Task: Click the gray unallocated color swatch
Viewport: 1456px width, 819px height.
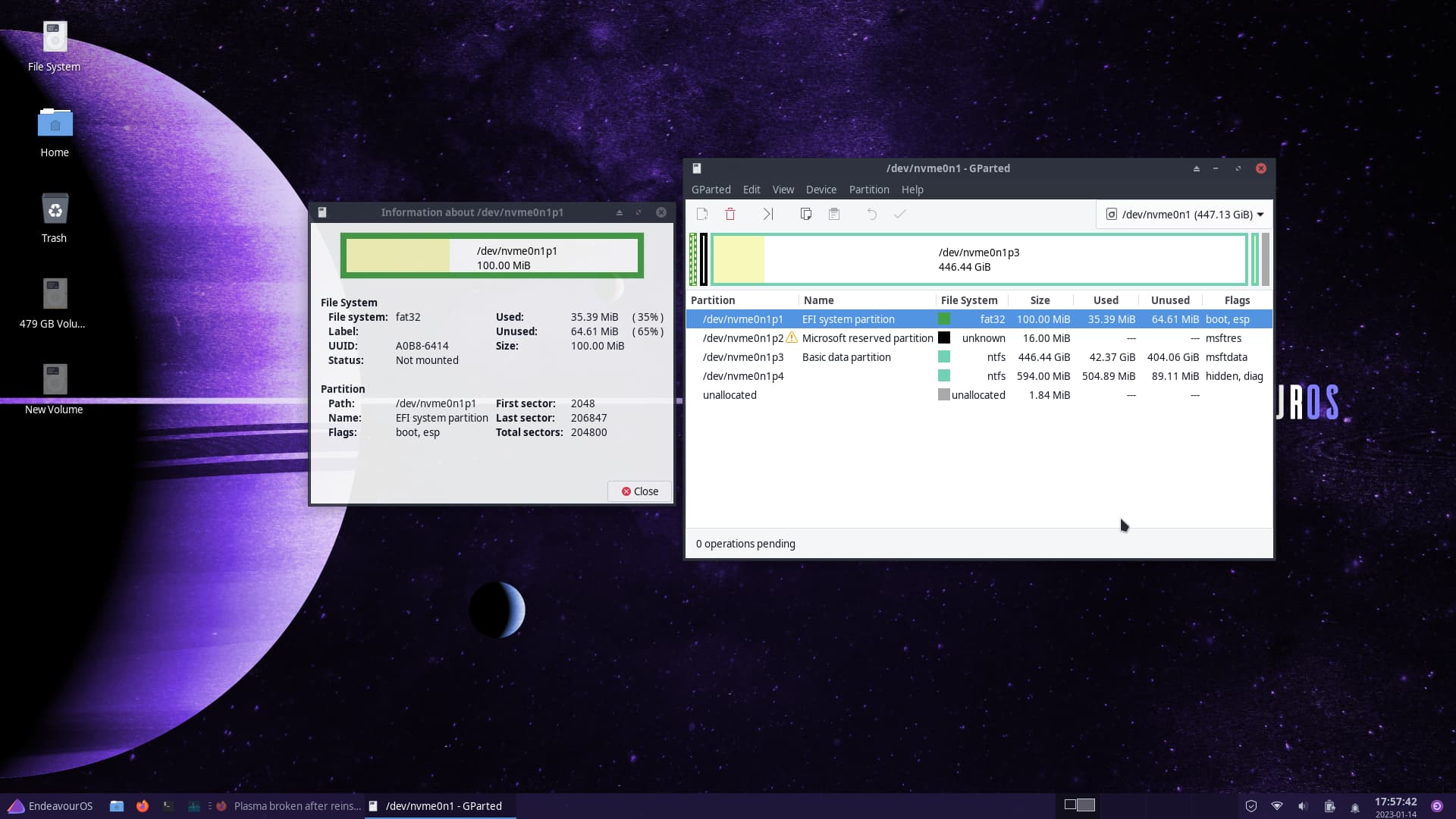Action: 944,395
